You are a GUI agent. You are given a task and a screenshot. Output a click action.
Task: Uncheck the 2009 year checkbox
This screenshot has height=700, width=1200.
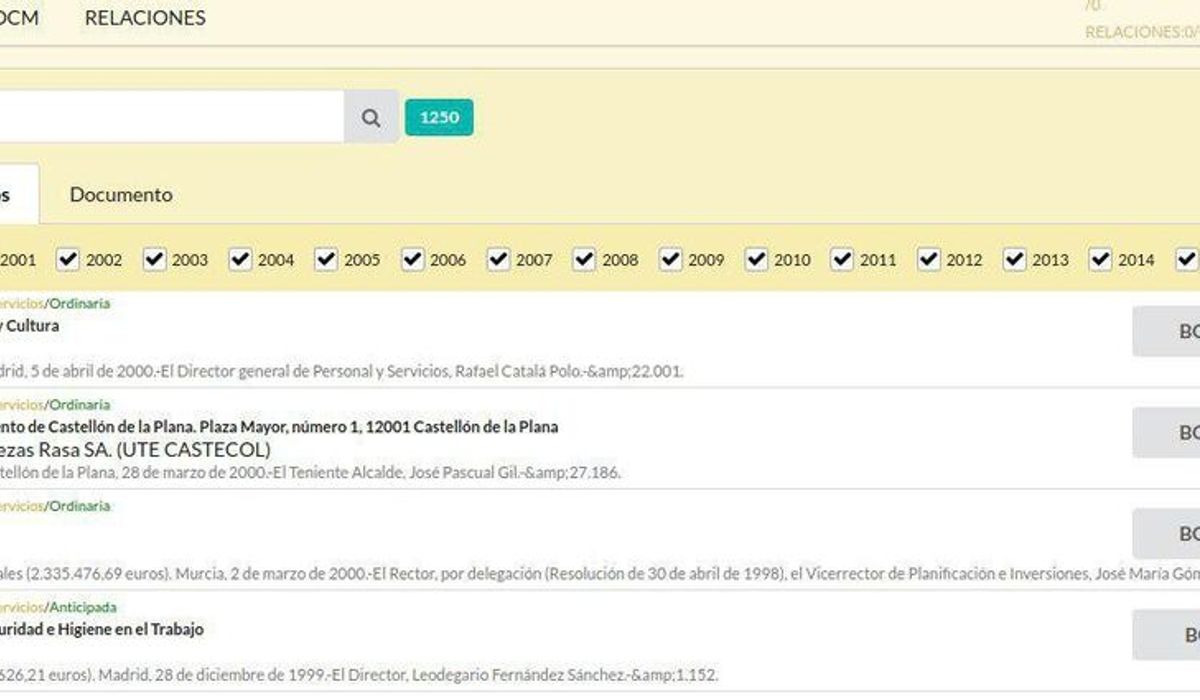point(670,259)
